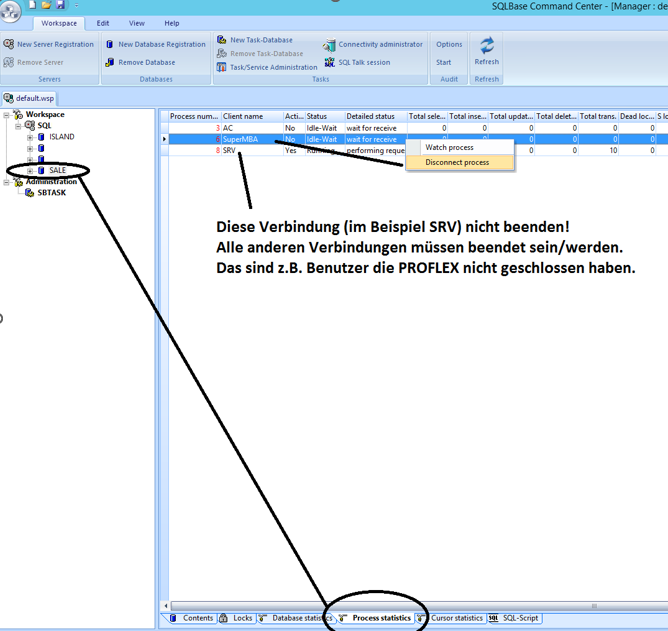Collapse the Workspace tree node
The height and width of the screenshot is (631, 668).
pos(7,115)
